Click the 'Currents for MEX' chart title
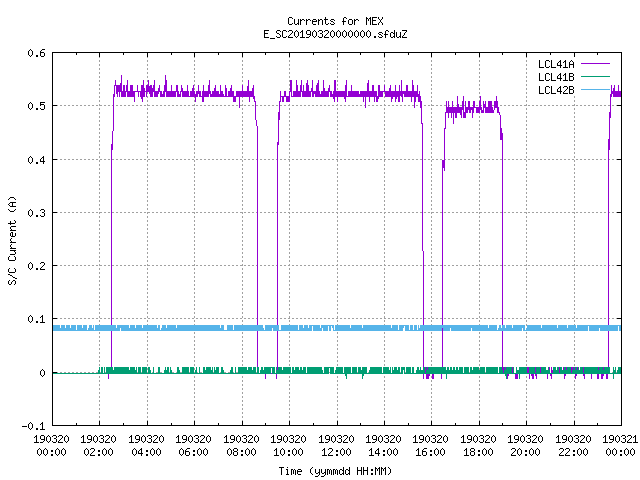This screenshot has width=640, height=480. coord(335,21)
